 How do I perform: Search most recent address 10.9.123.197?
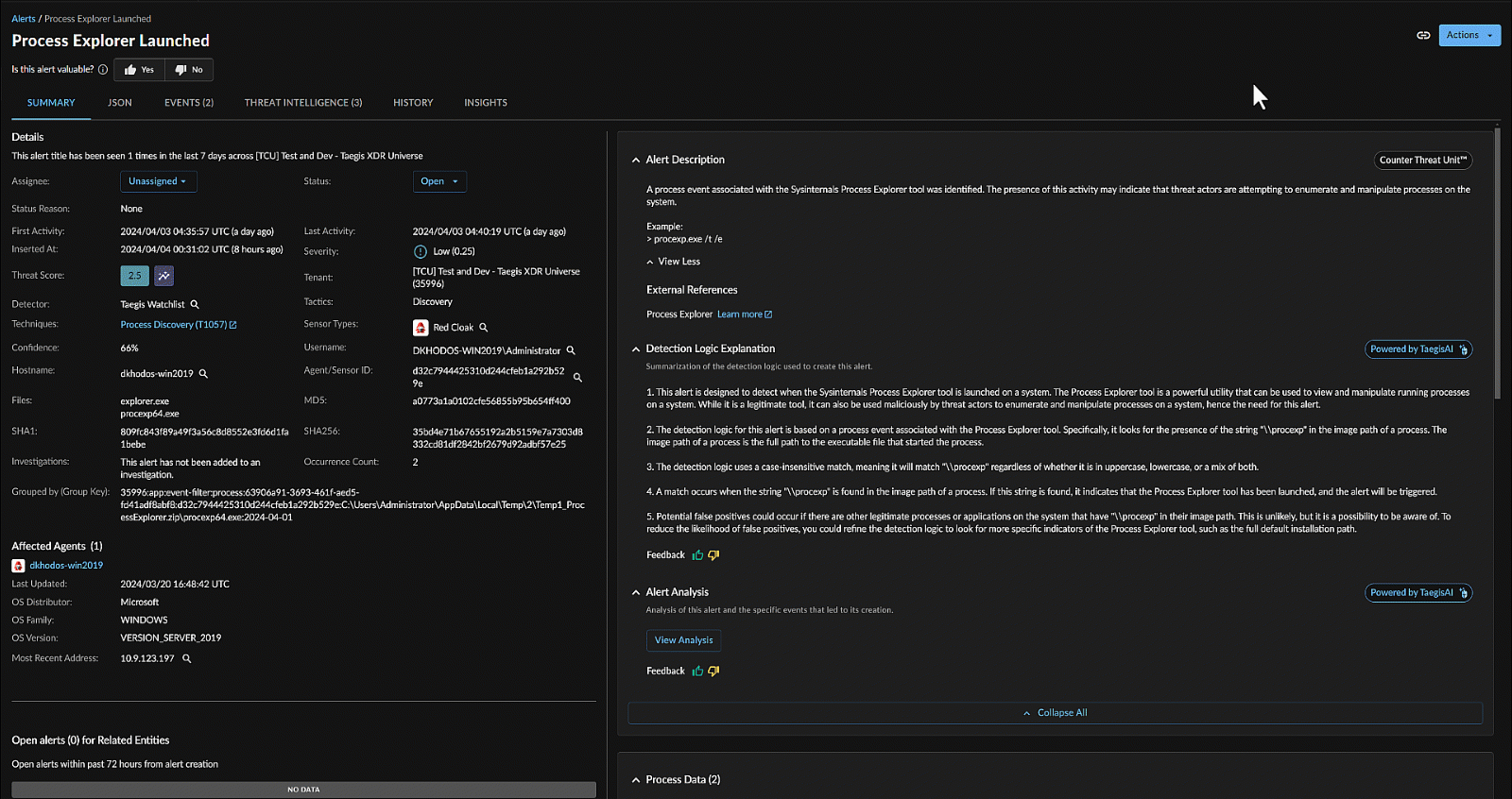[187, 659]
